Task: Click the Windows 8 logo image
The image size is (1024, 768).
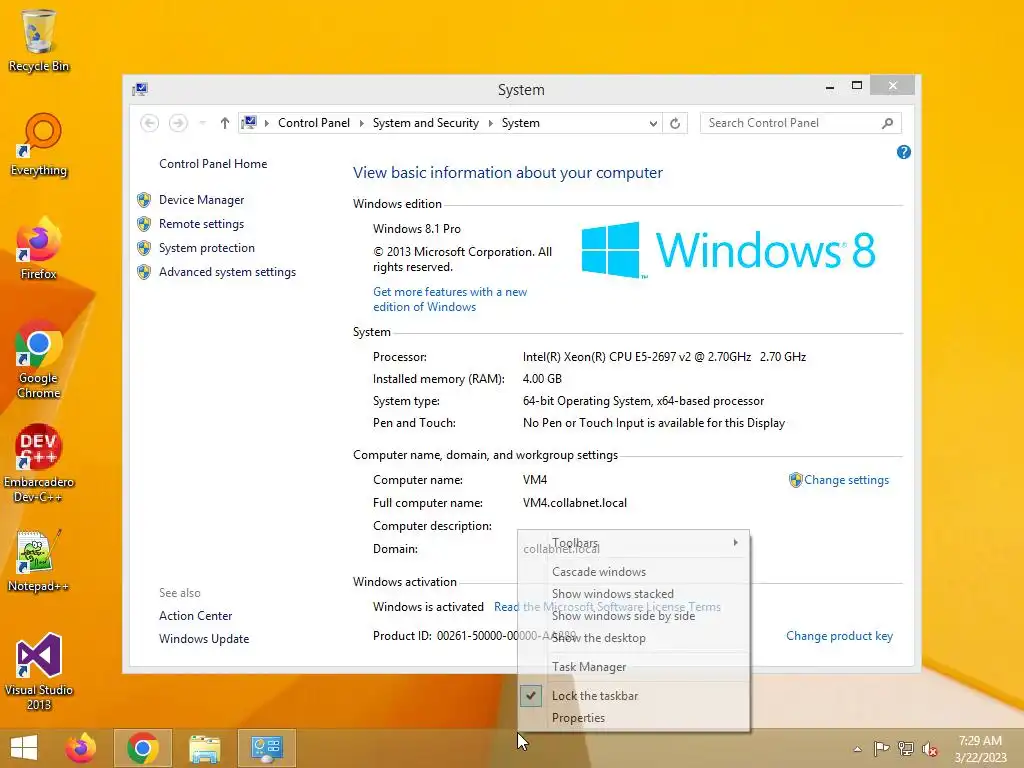Action: [728, 249]
